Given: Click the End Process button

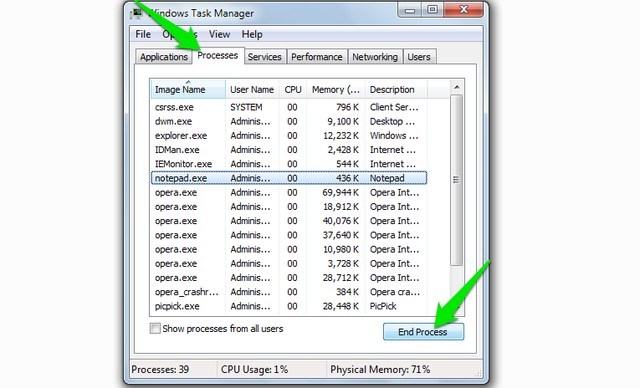Looking at the screenshot, I should pos(423,332).
